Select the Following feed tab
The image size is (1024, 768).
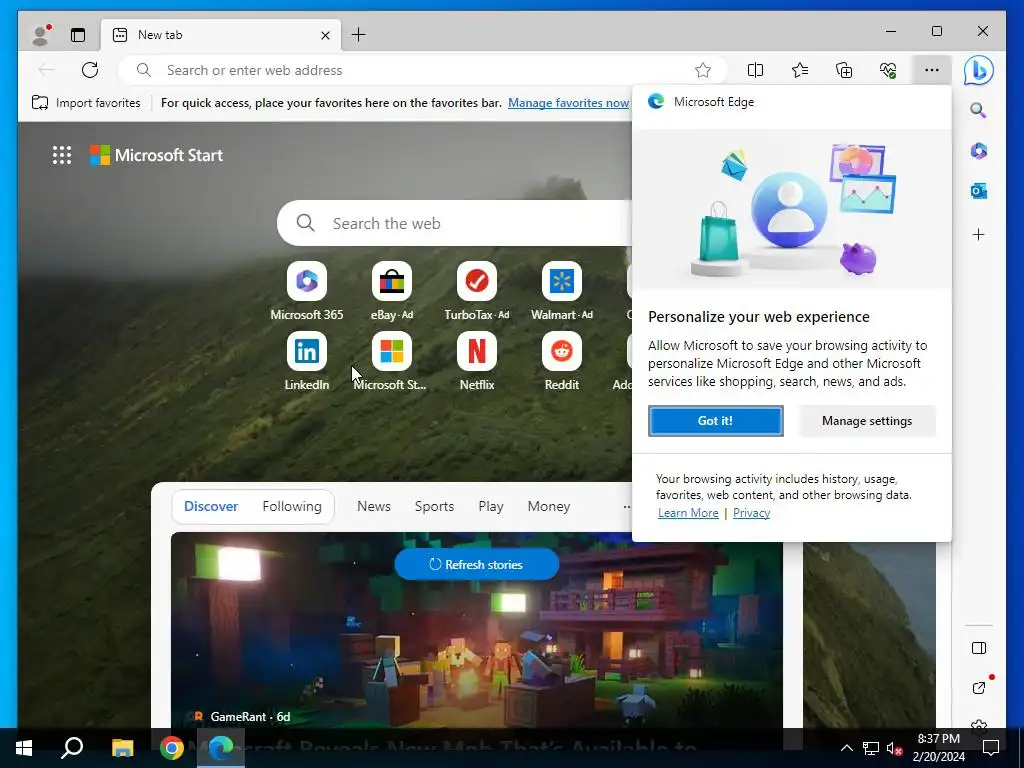coord(292,506)
